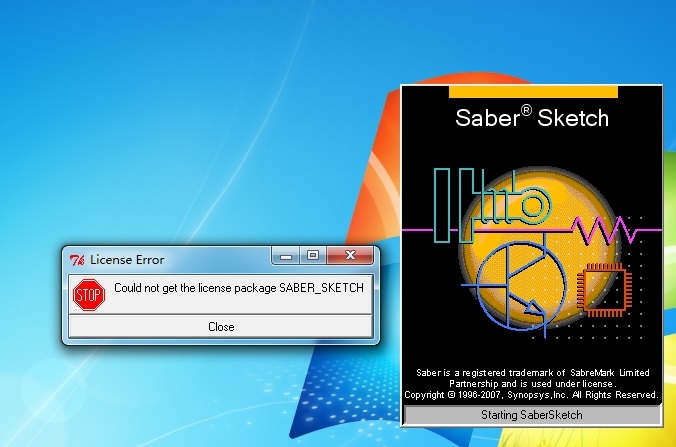
Task: Click the Saber Sketch splash title
Action: [532, 117]
